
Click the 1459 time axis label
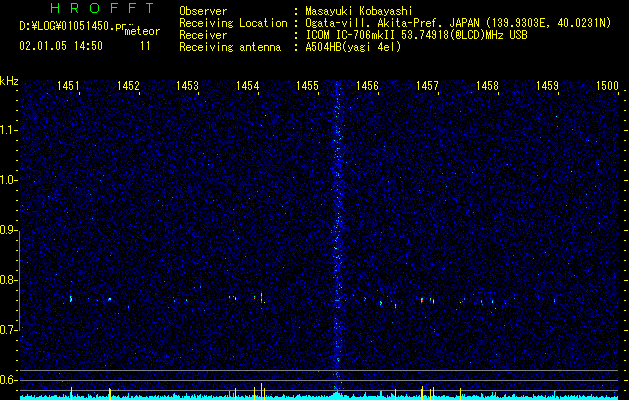547,85
